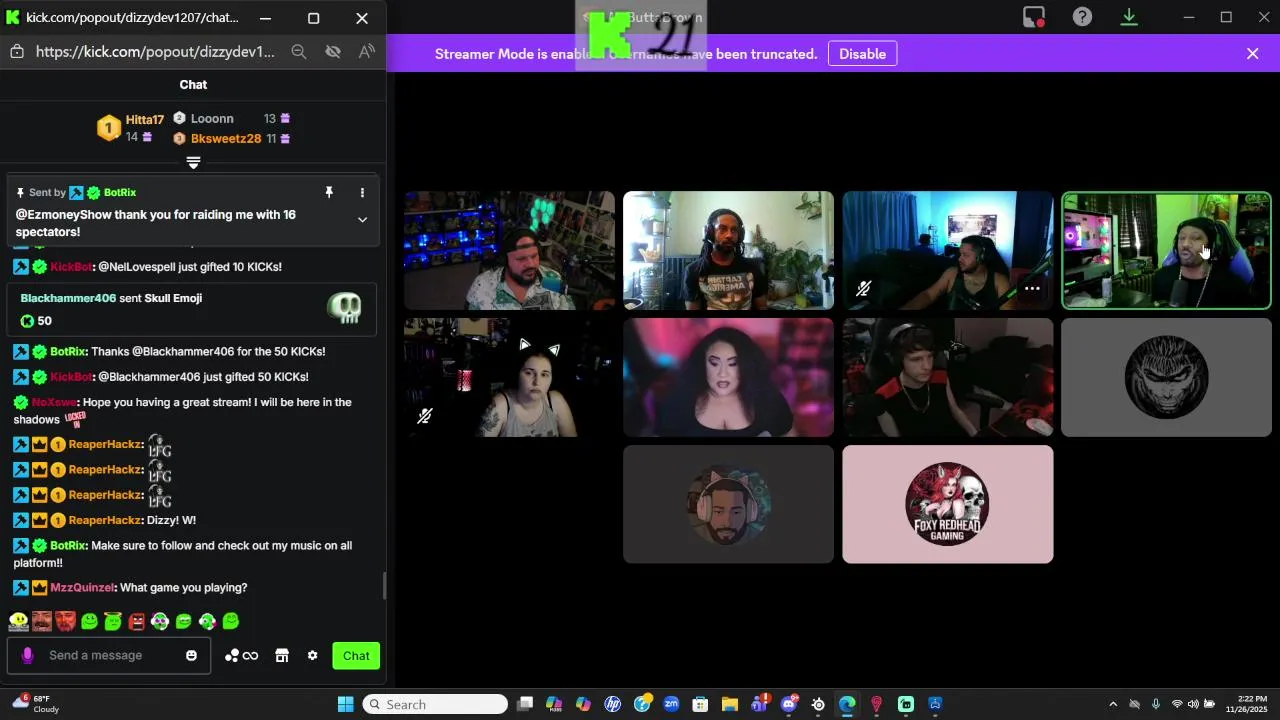Select the Foxy Redhead Gaming participant tile
Image resolution: width=1280 pixels, height=720 pixels.
click(x=947, y=504)
